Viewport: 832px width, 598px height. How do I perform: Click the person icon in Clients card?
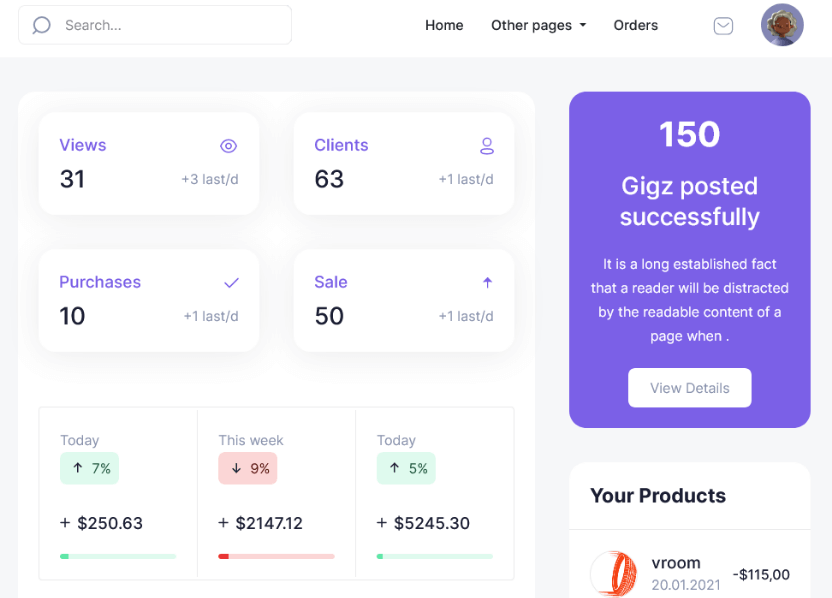[x=487, y=146]
